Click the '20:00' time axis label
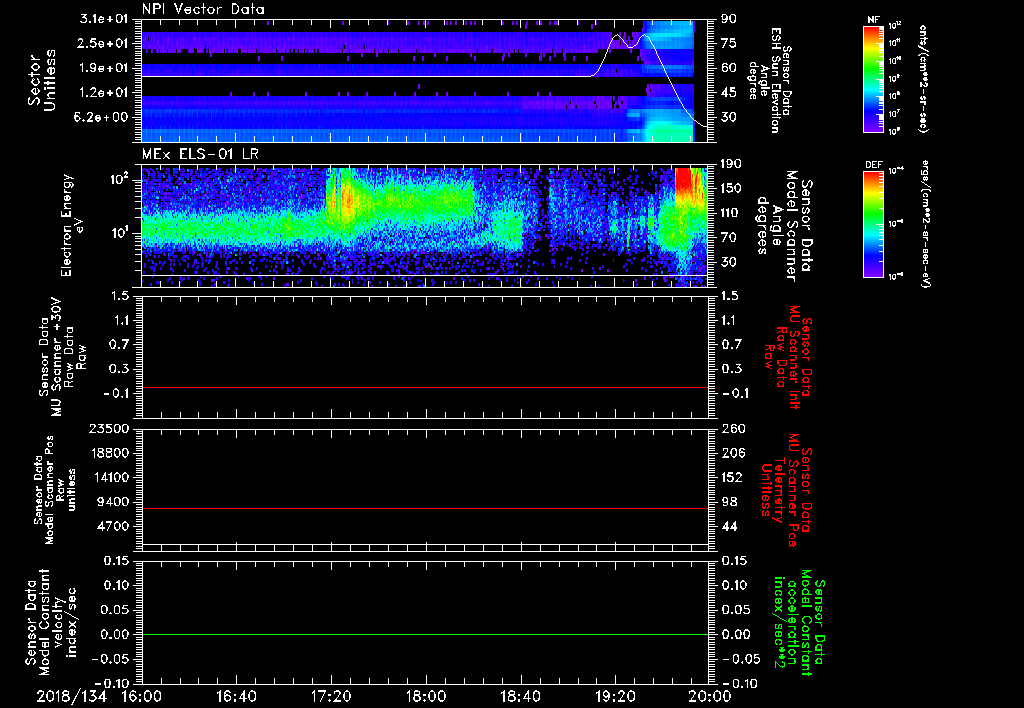Image resolution: width=1024 pixels, height=708 pixels. click(710, 696)
